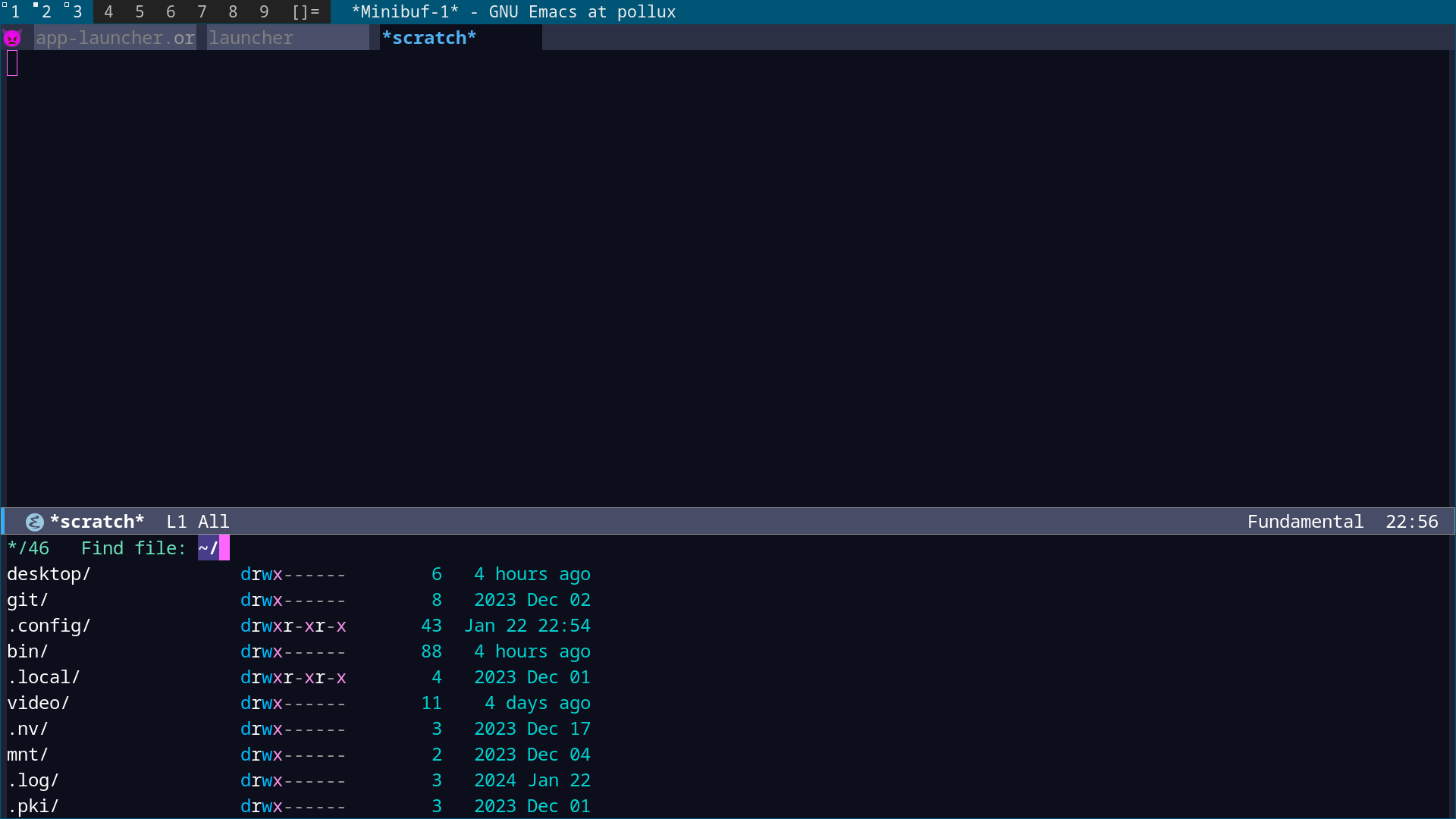Switch to the app-launcher.or buffer tab
The height and width of the screenshot is (819, 1456).
[x=115, y=37]
